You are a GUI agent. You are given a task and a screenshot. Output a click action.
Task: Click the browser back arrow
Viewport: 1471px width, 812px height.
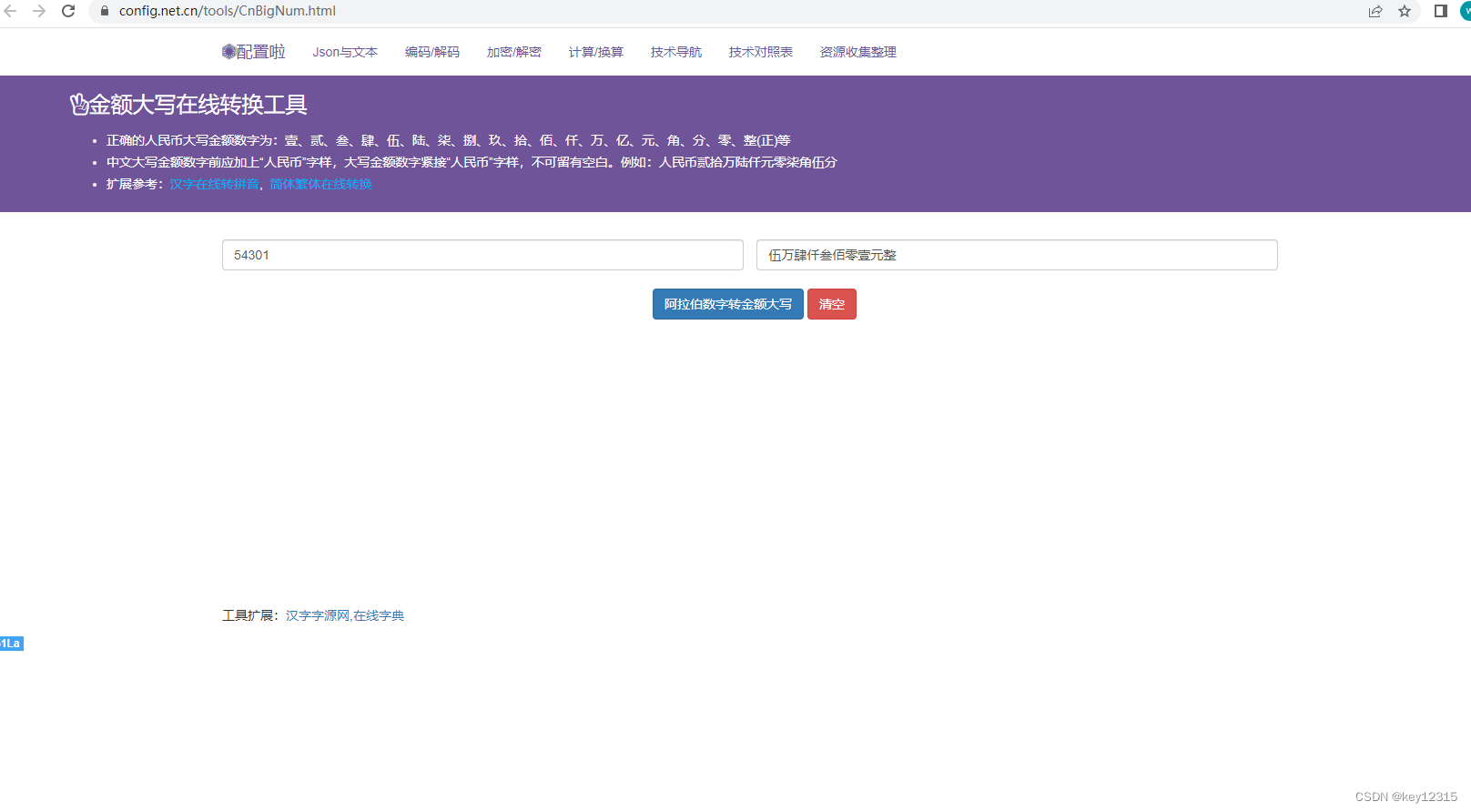click(x=11, y=11)
